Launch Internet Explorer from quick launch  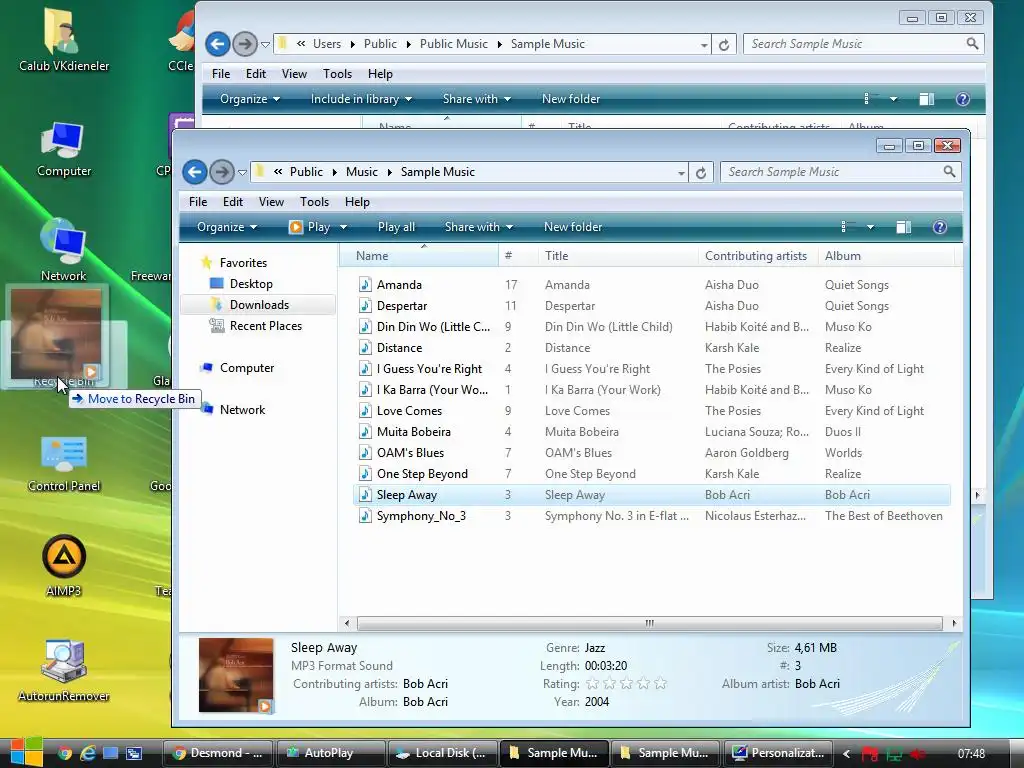[88, 753]
